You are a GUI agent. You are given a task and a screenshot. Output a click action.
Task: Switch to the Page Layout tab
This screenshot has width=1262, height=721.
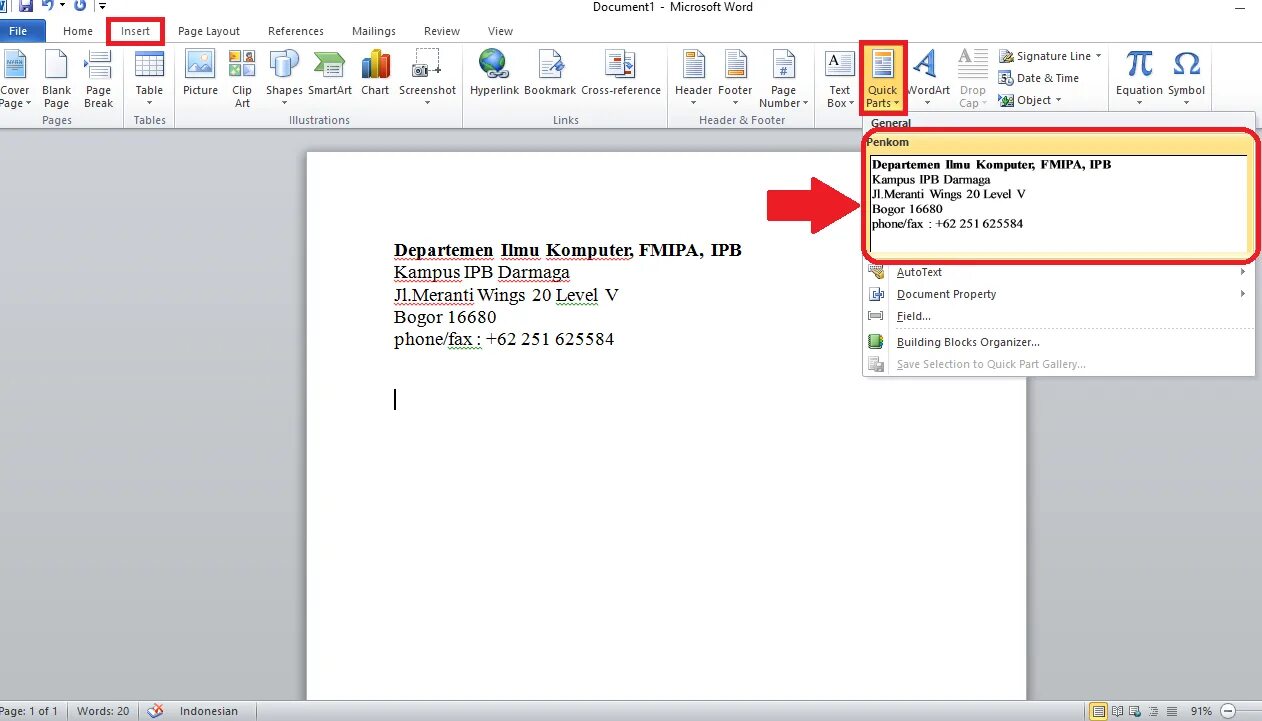(209, 31)
